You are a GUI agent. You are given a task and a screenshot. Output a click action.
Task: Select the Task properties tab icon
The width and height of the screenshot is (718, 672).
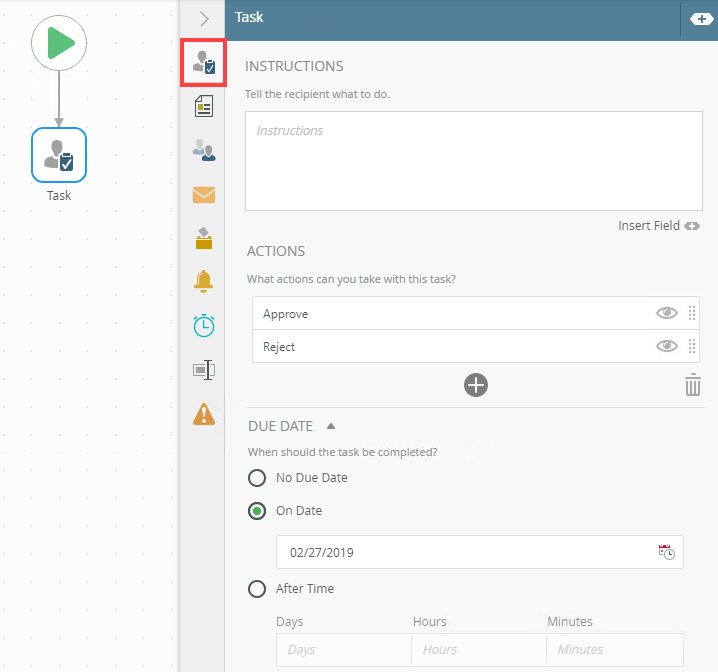(204, 62)
